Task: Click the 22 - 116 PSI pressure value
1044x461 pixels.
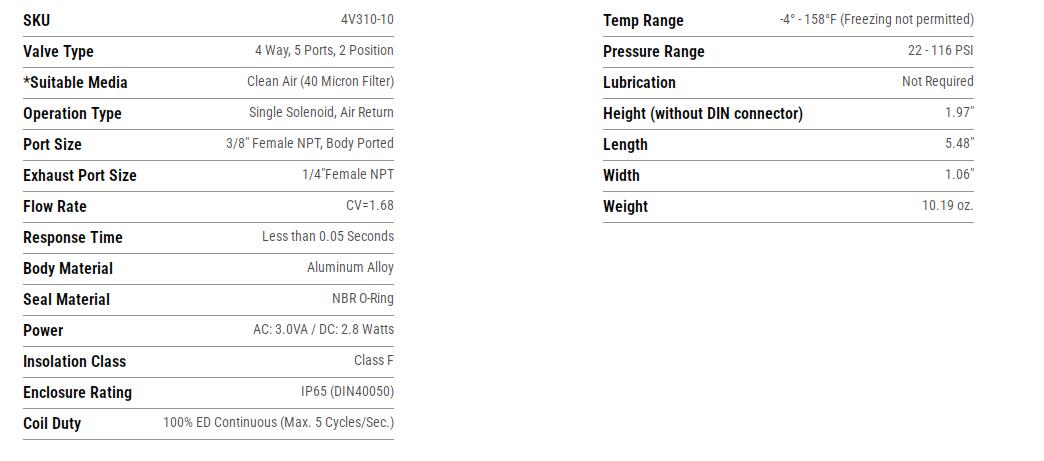Action: pos(940,51)
